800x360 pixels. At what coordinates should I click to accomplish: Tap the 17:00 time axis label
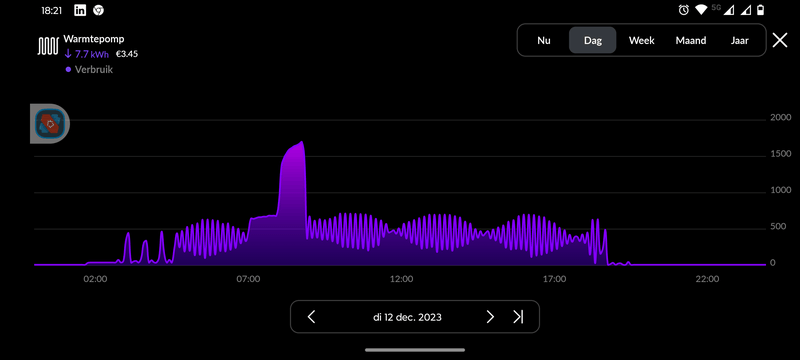pos(554,279)
